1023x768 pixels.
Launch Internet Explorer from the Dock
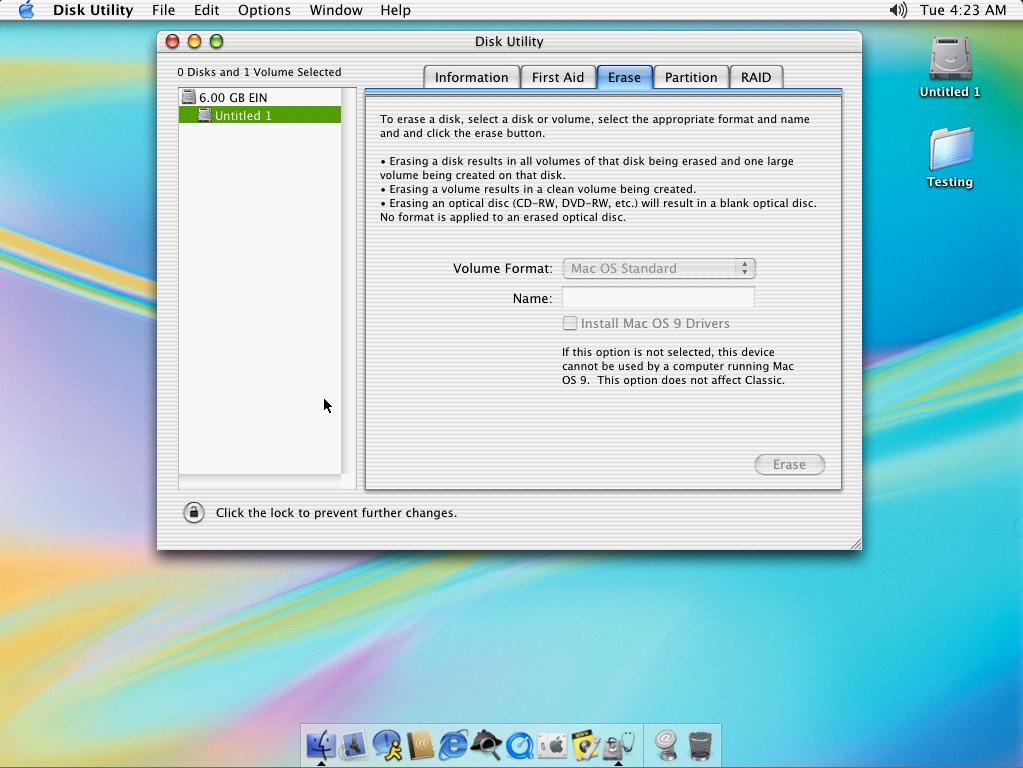(x=453, y=745)
